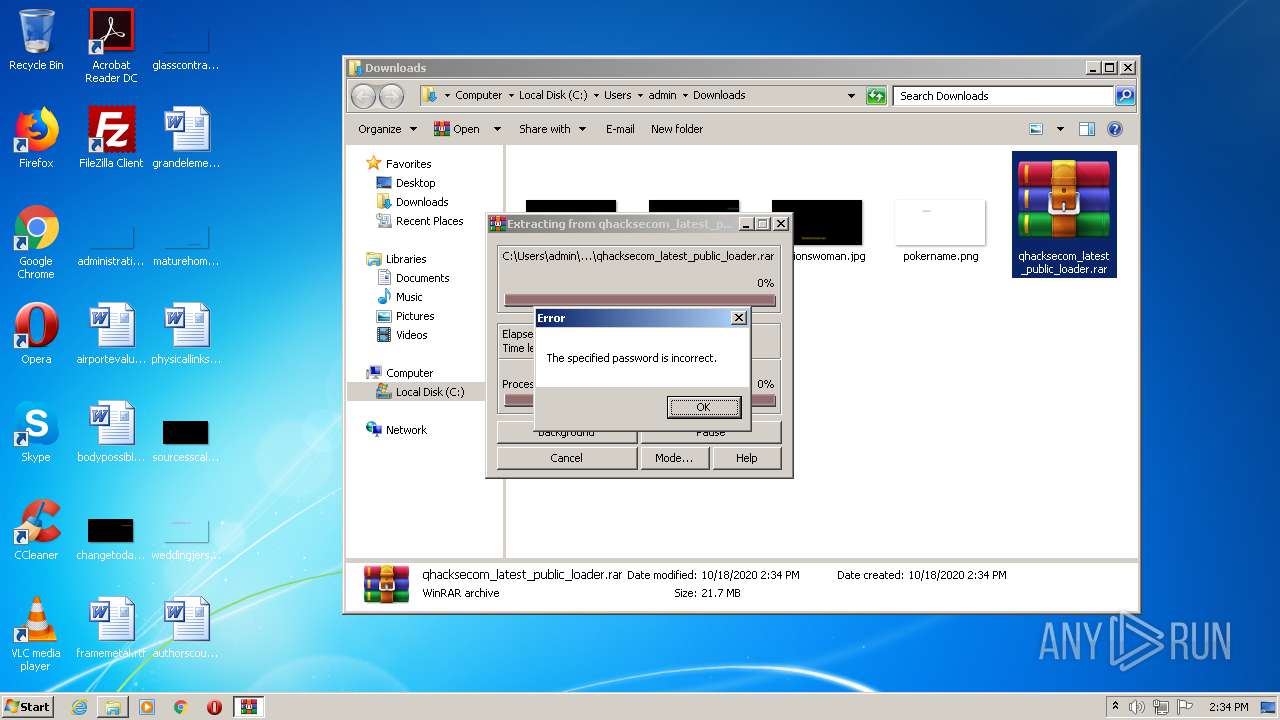This screenshot has width=1280, height=720.
Task: Launch Opera desktop shortcut
Action: [x=36, y=334]
